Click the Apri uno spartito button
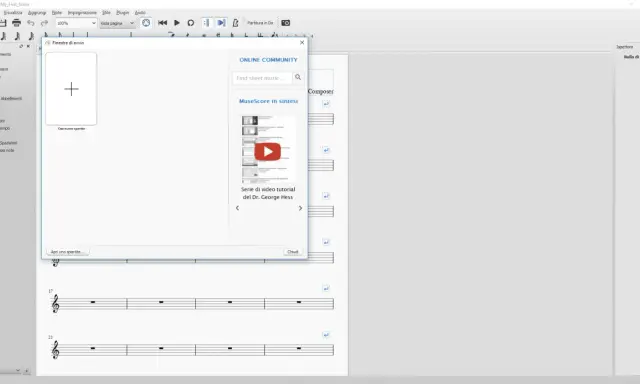This screenshot has width=640, height=384. coord(67,252)
